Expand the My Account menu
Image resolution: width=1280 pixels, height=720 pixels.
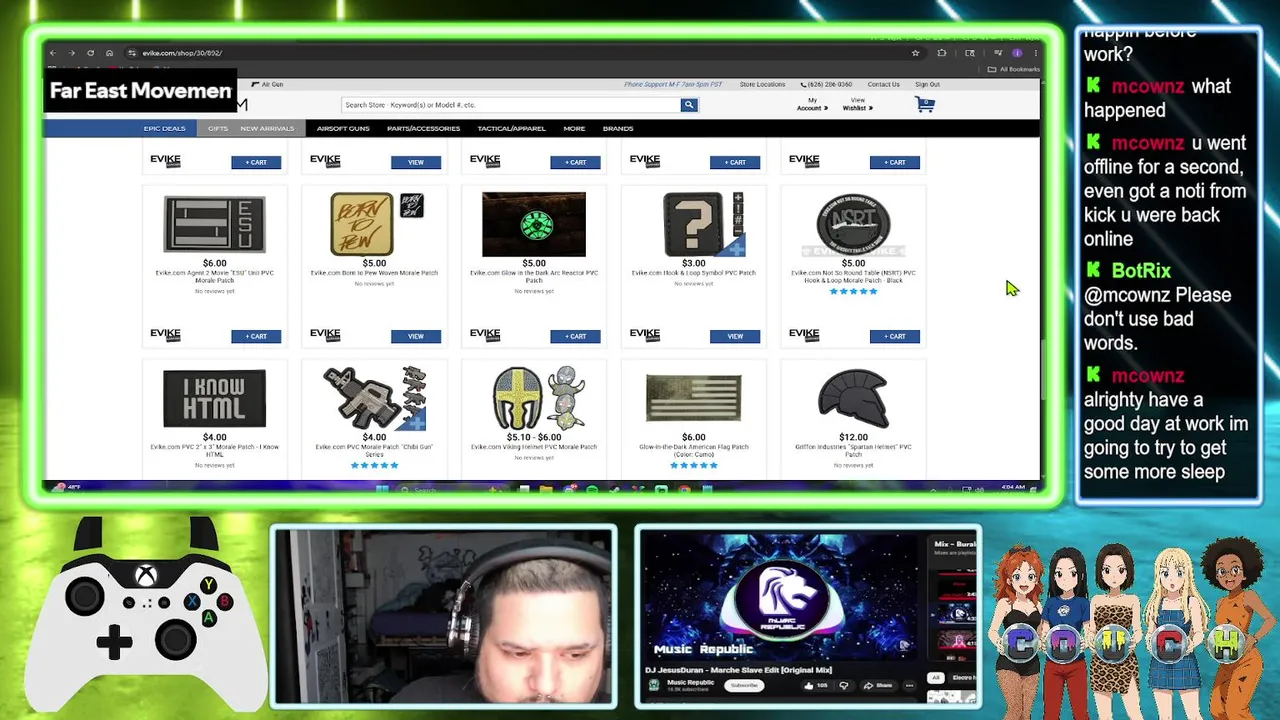(812, 104)
